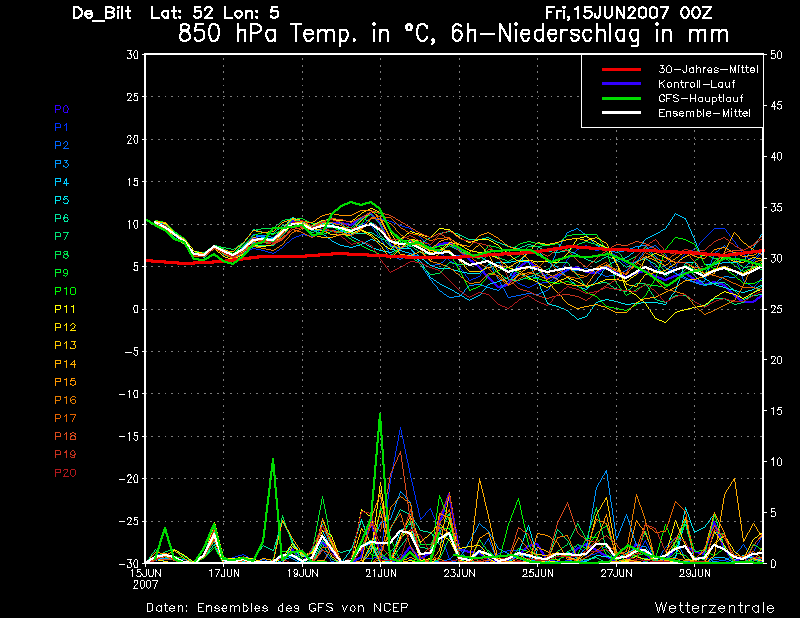Screen dimensions: 800x618
Task: Click the 50 value on the precipitation axis
Action: pos(776,55)
